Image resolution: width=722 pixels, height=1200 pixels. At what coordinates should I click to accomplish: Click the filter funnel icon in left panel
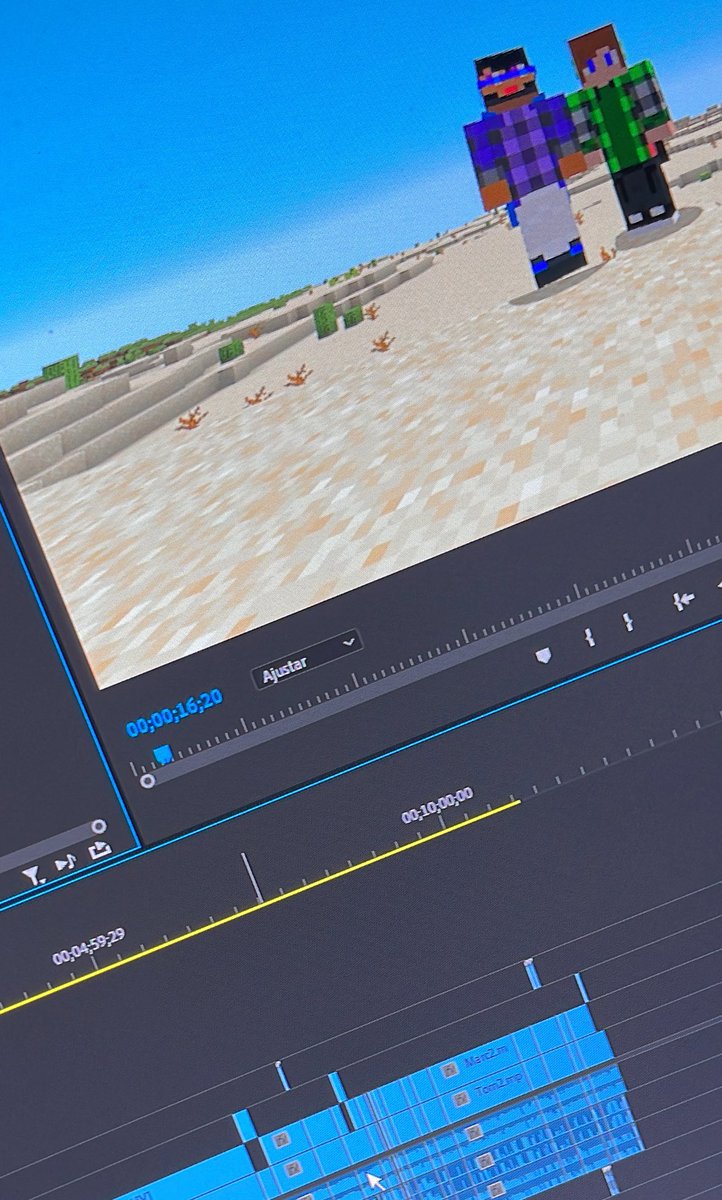point(34,876)
